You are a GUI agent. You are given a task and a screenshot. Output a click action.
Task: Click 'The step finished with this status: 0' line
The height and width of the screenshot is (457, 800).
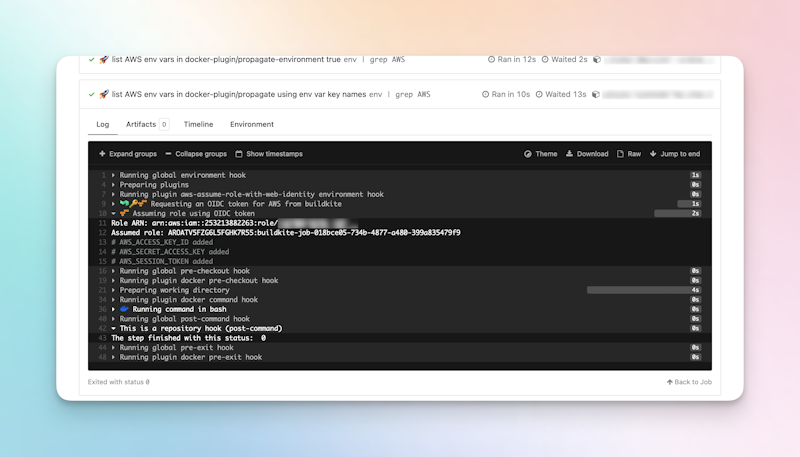tap(188, 338)
